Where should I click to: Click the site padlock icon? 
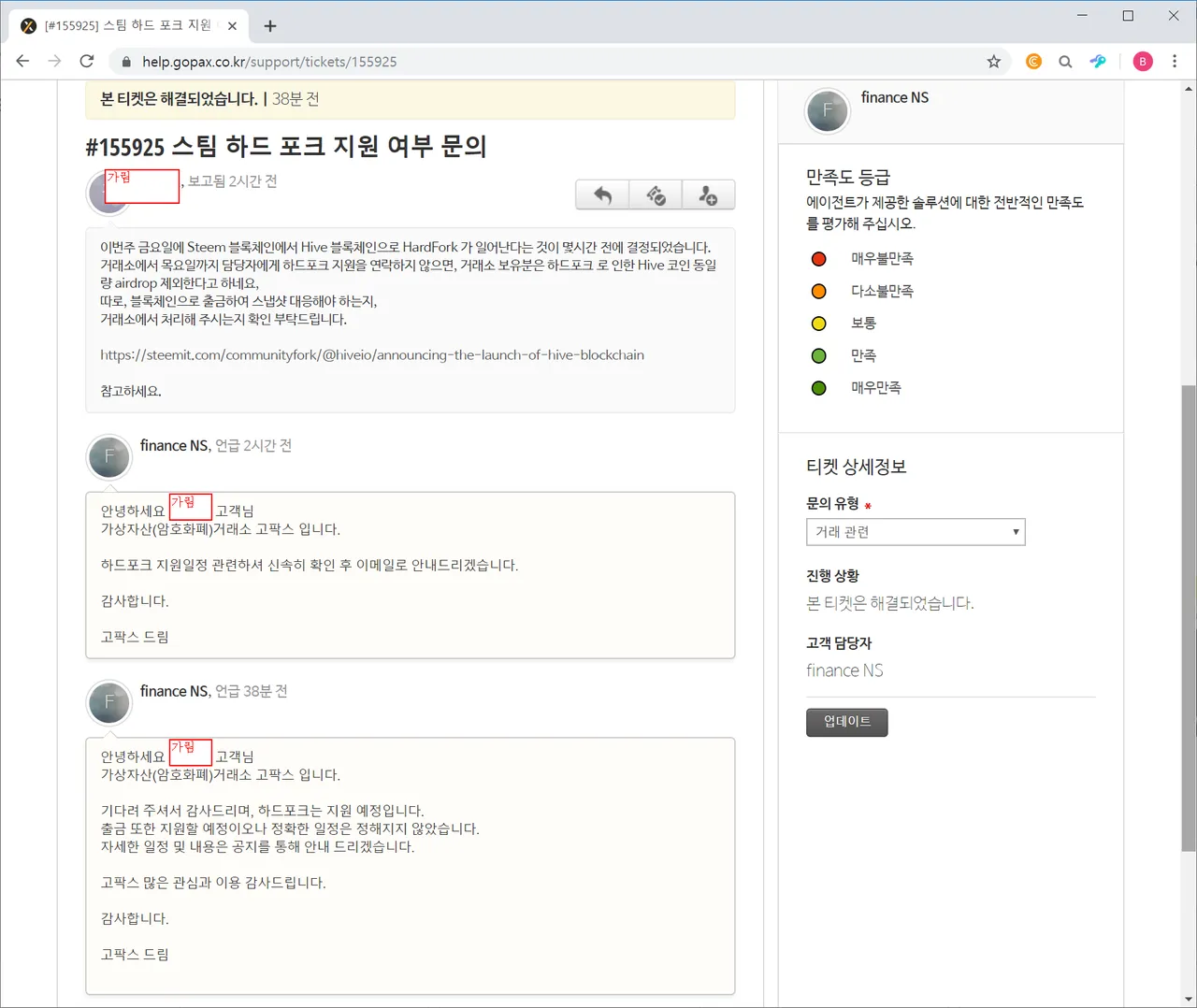pyautogui.click(x=126, y=62)
